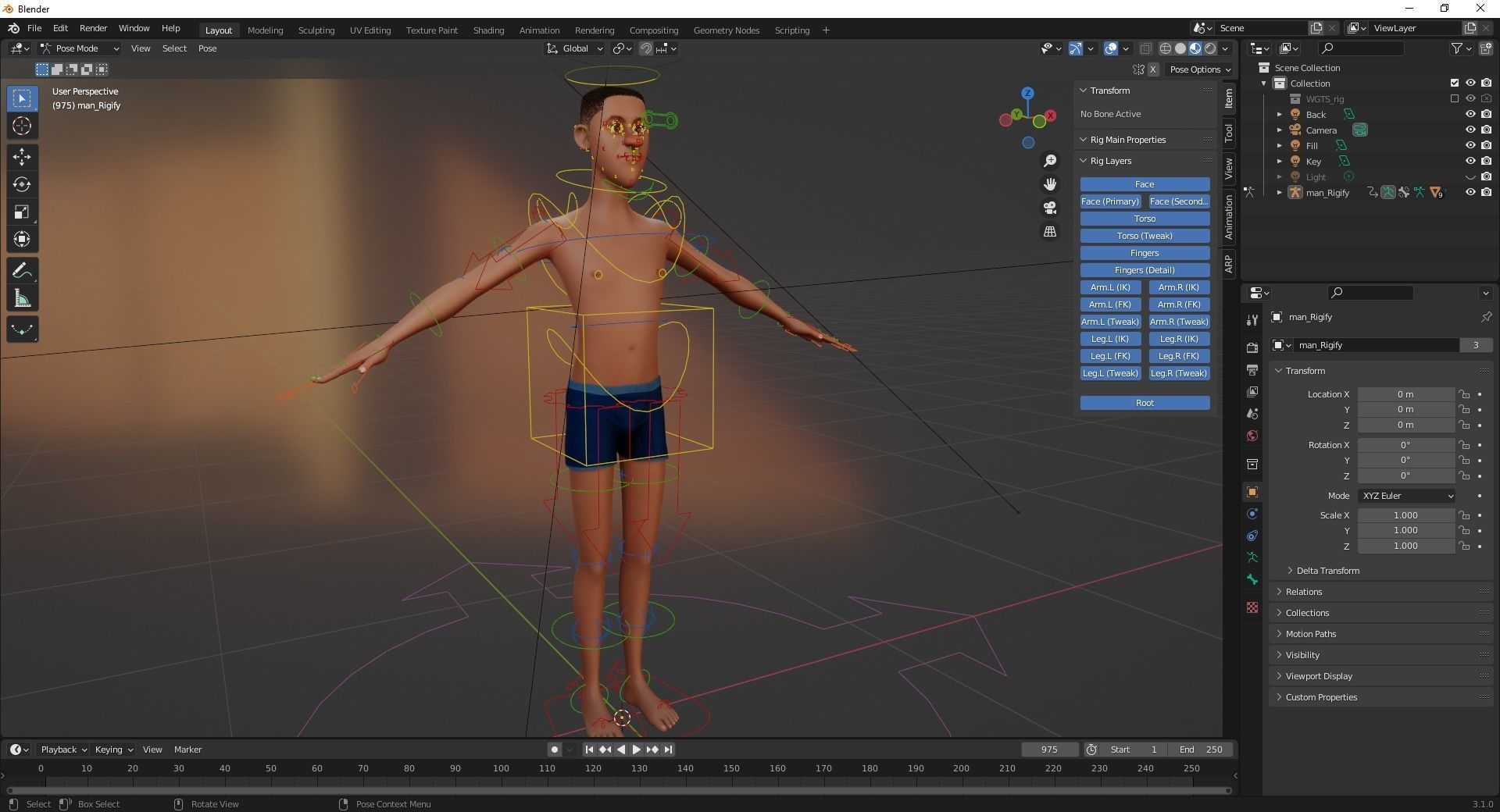This screenshot has width=1500, height=812.
Task: Select the Annotate tool
Action: click(22, 271)
